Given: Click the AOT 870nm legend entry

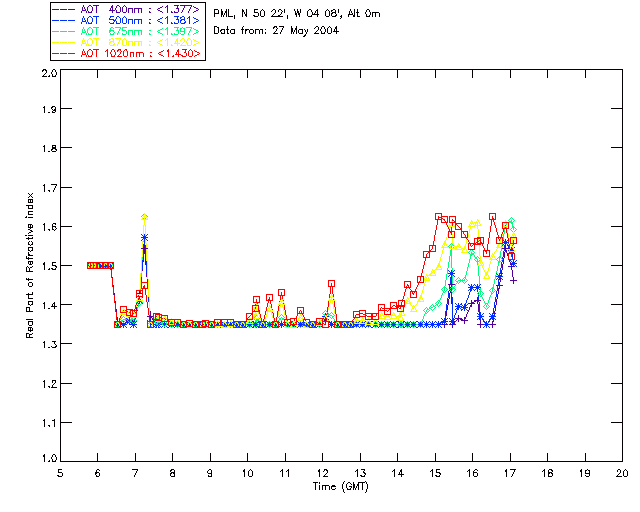Looking at the screenshot, I should [x=127, y=42].
